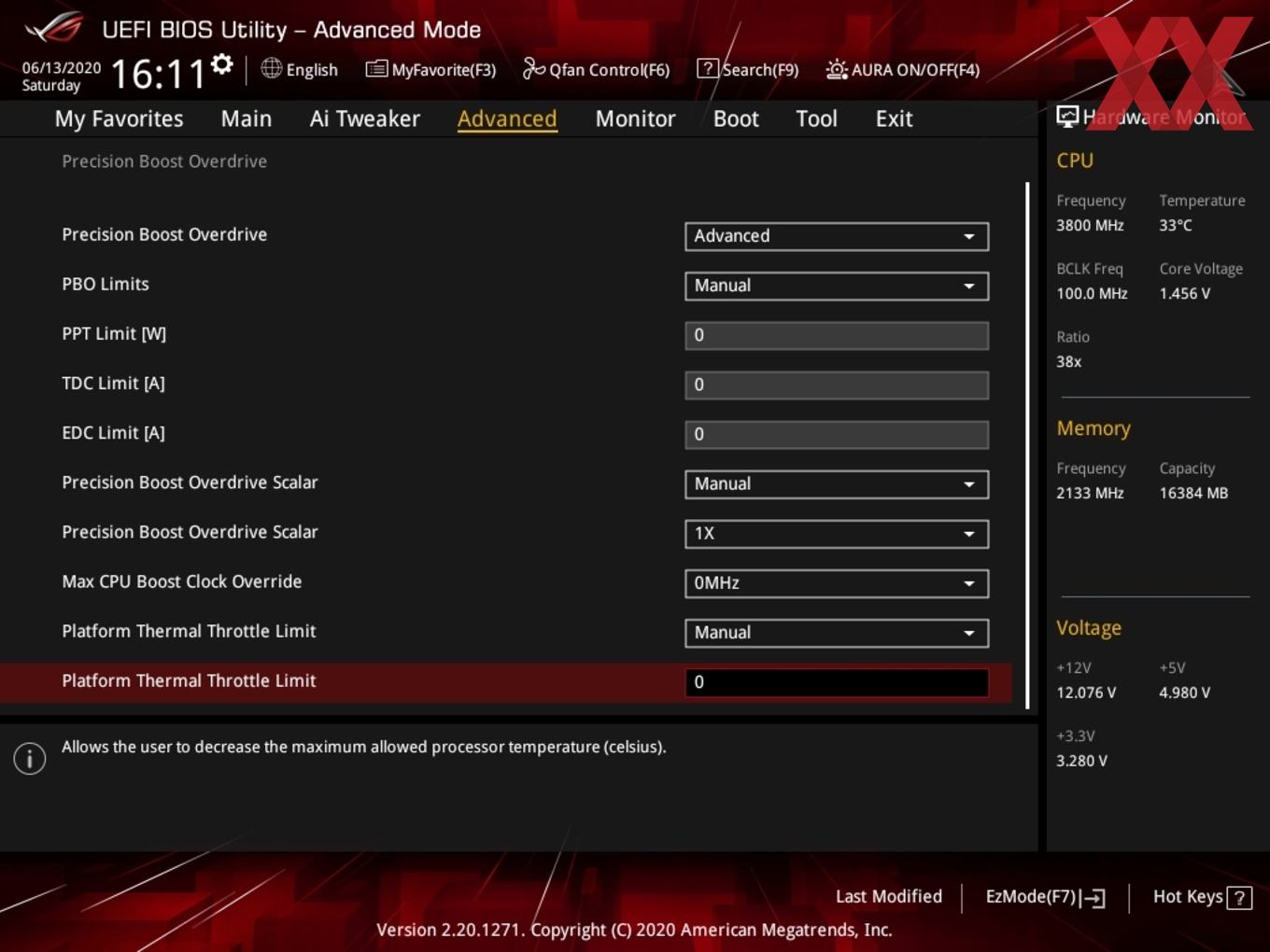Click EzMode(F7) text button
This screenshot has width=1270, height=952.
(x=1031, y=896)
